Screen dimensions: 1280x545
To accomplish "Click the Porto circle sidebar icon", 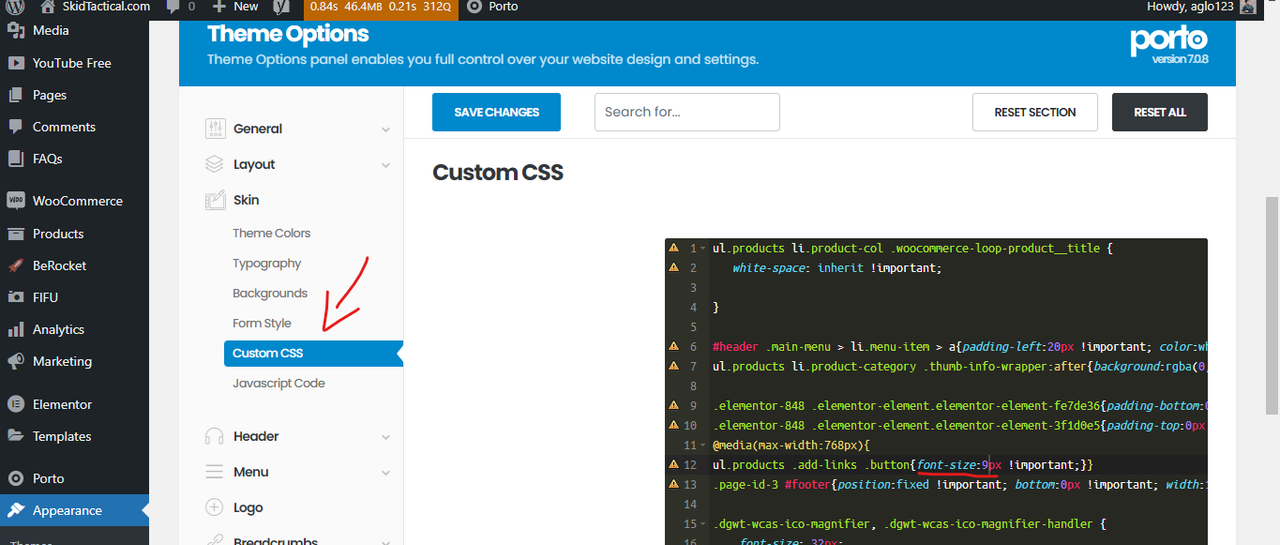I will click(x=15, y=479).
